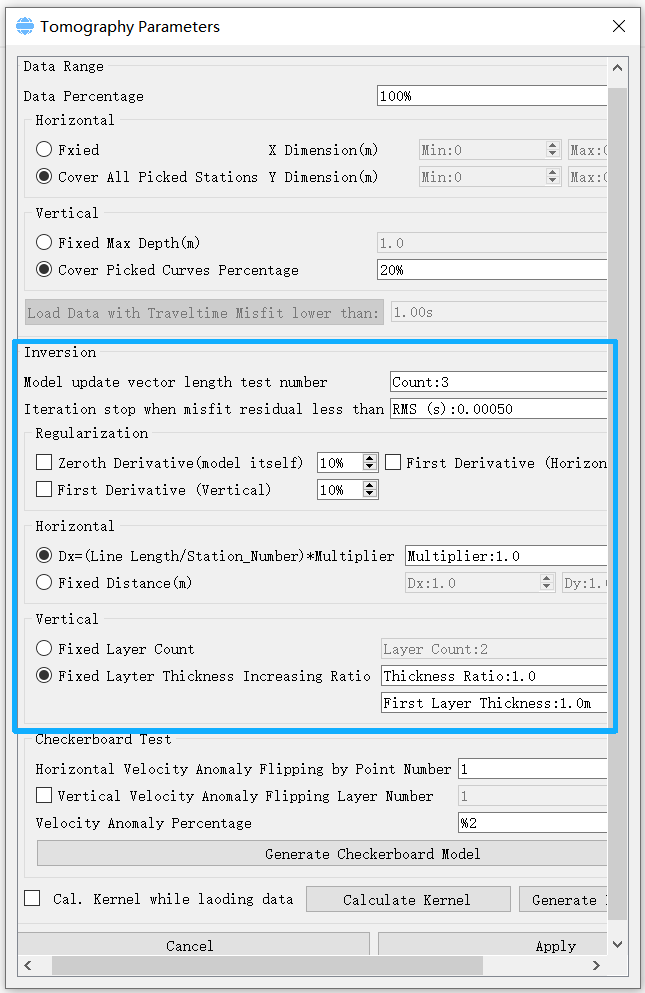Enable Vertical Velocity Anomaly Flipping checkbox
Screen dimensions: 645x993
[44, 797]
